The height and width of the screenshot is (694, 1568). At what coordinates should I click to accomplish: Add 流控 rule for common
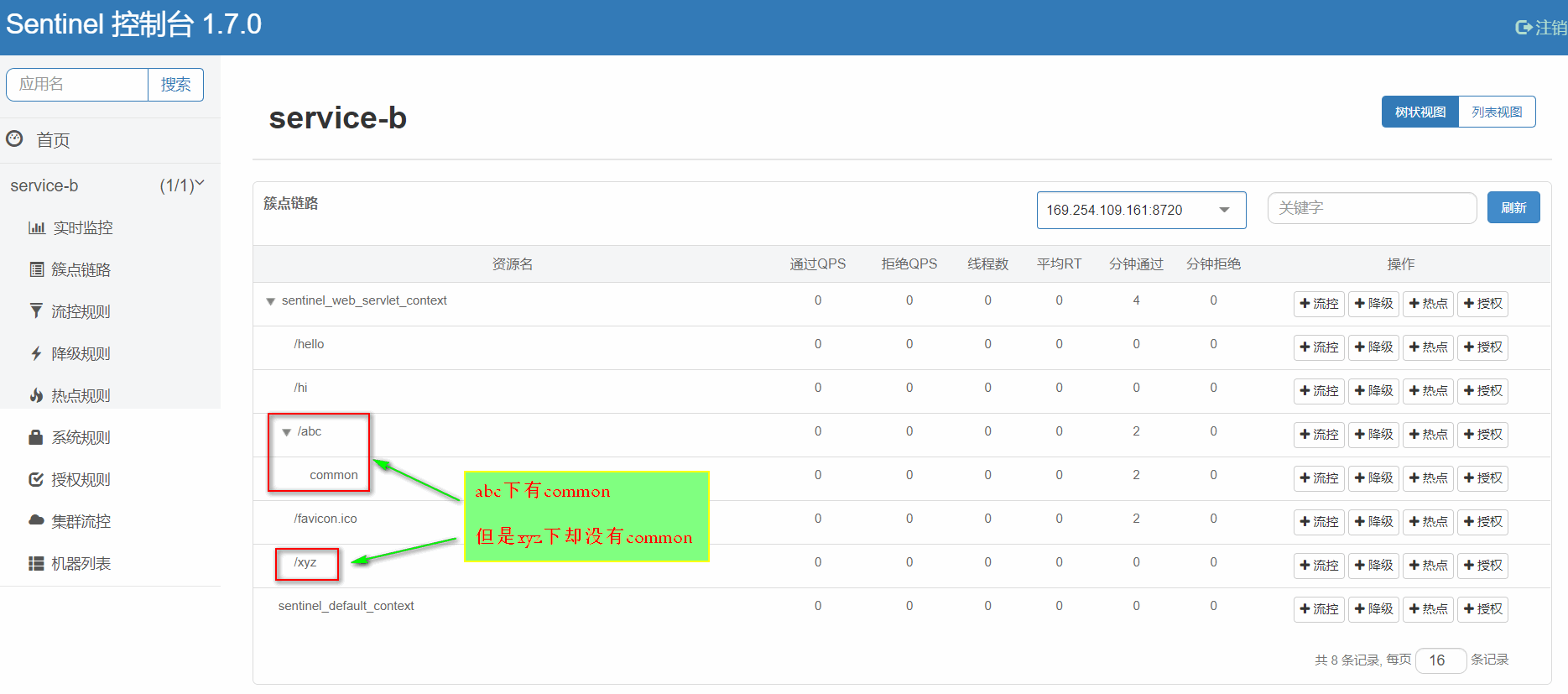coord(1319,478)
